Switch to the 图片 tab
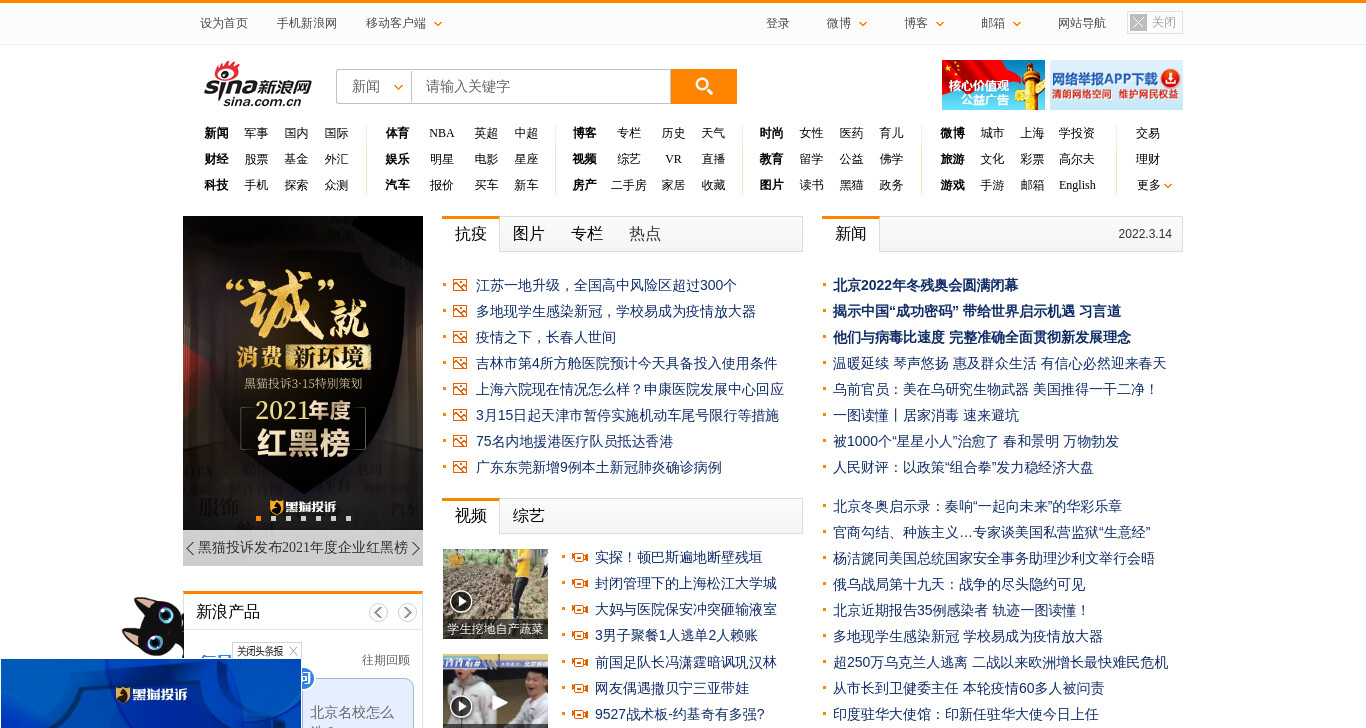This screenshot has height=728, width=1366. tap(529, 234)
